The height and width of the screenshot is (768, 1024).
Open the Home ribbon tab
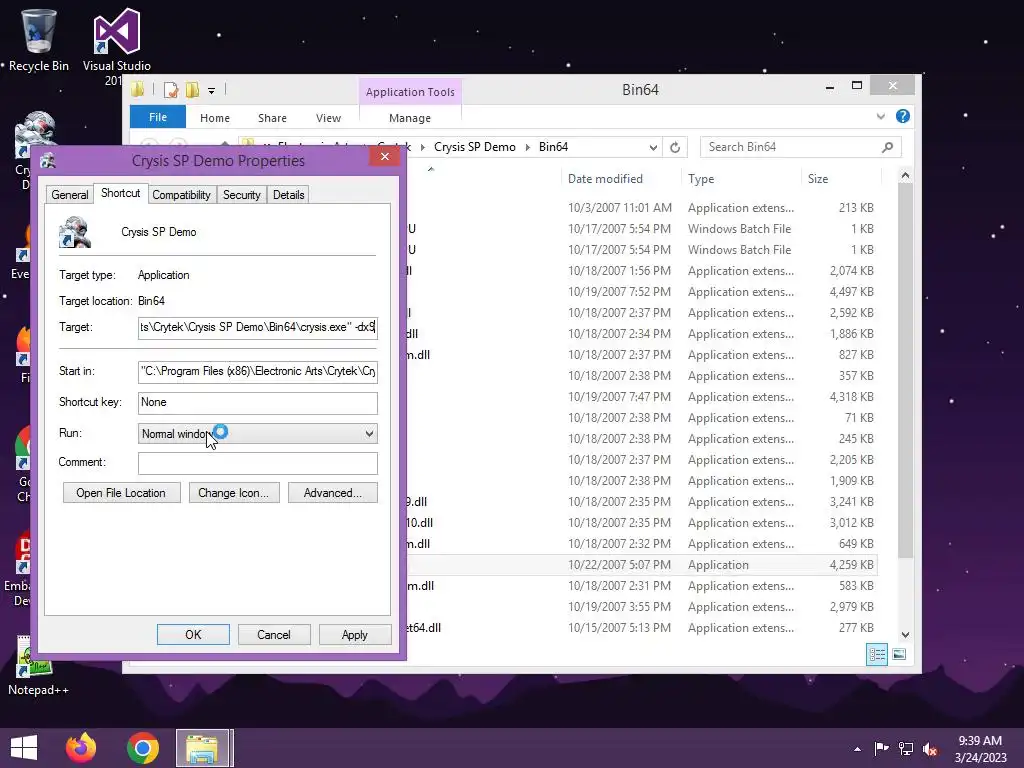click(215, 118)
